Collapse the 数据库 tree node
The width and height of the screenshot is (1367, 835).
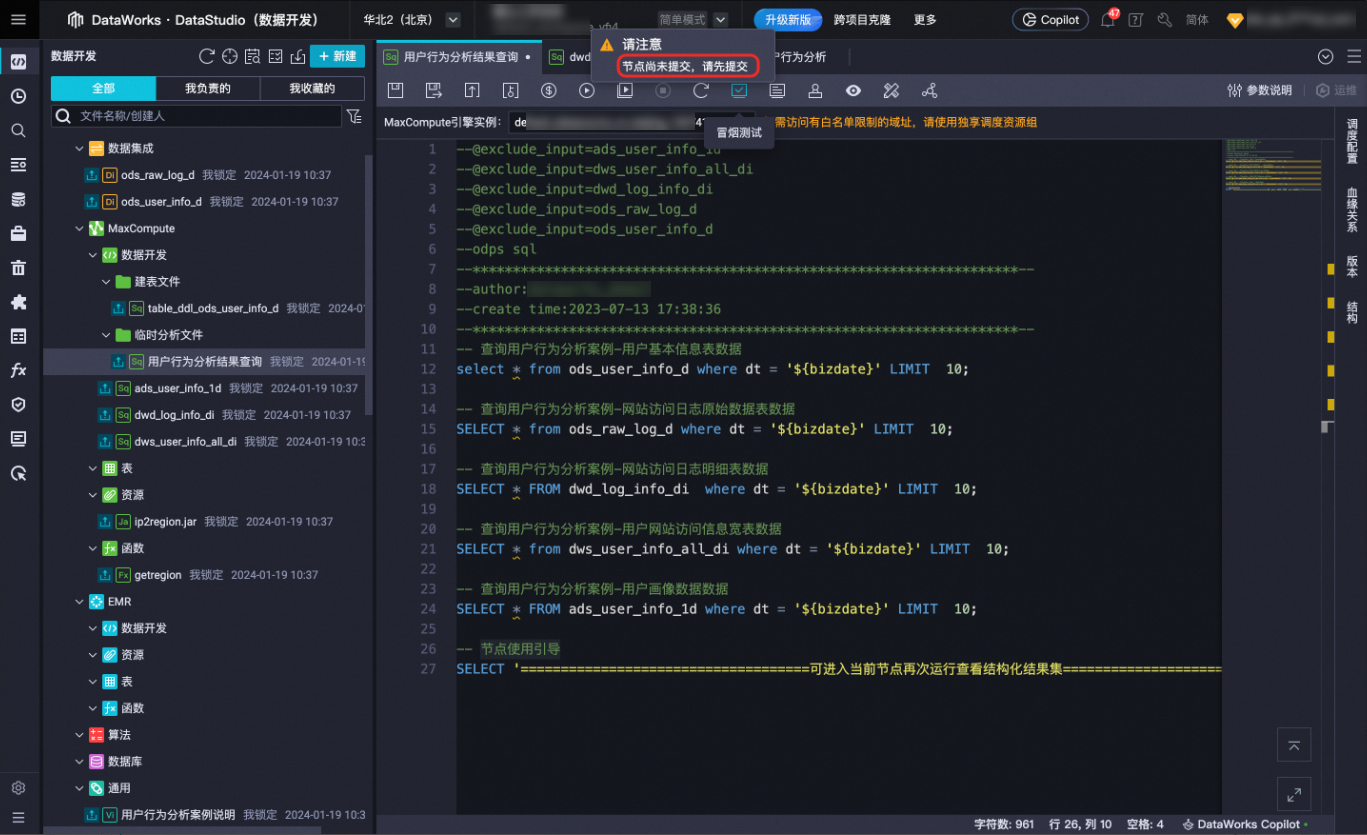pyautogui.click(x=80, y=761)
